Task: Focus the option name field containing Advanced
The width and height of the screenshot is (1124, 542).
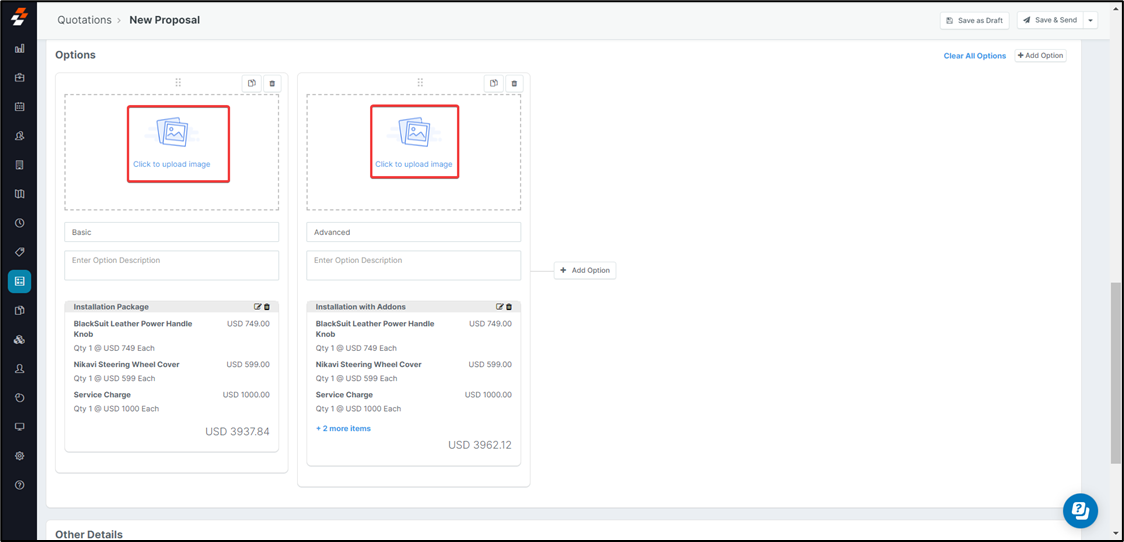Action: coord(414,232)
